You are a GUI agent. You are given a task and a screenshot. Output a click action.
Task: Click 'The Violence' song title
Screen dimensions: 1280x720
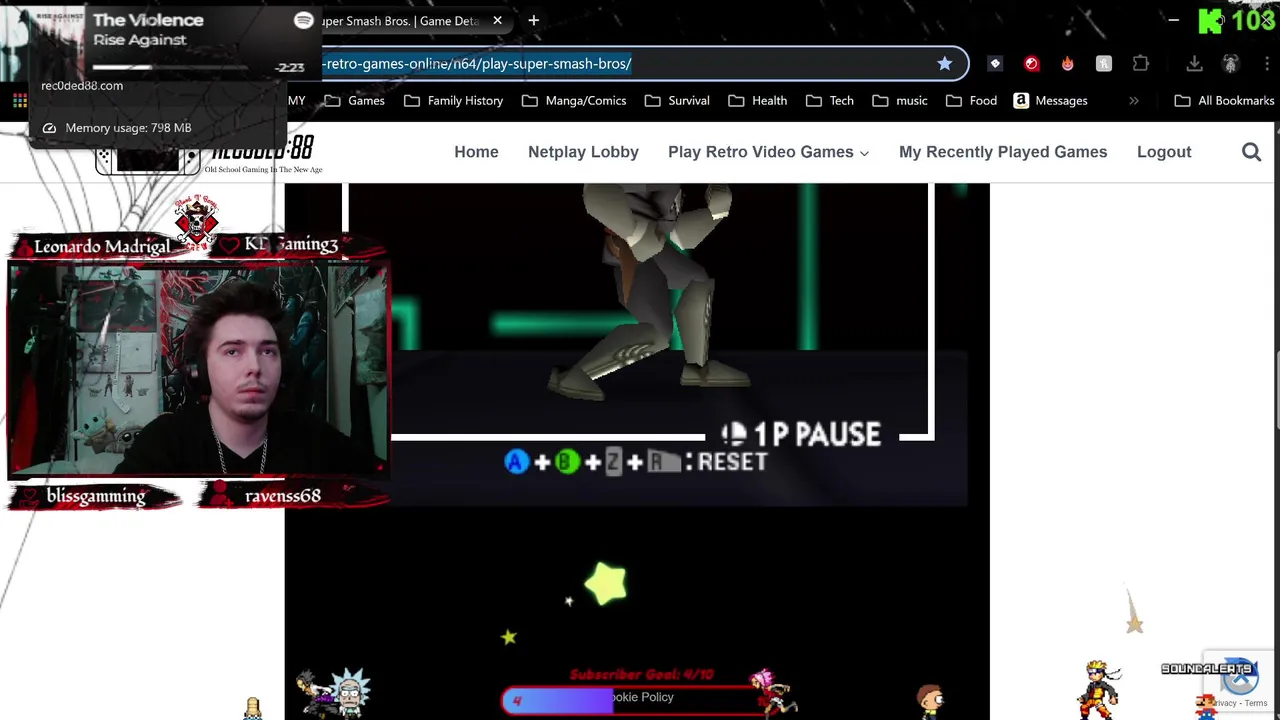pyautogui.click(x=148, y=20)
